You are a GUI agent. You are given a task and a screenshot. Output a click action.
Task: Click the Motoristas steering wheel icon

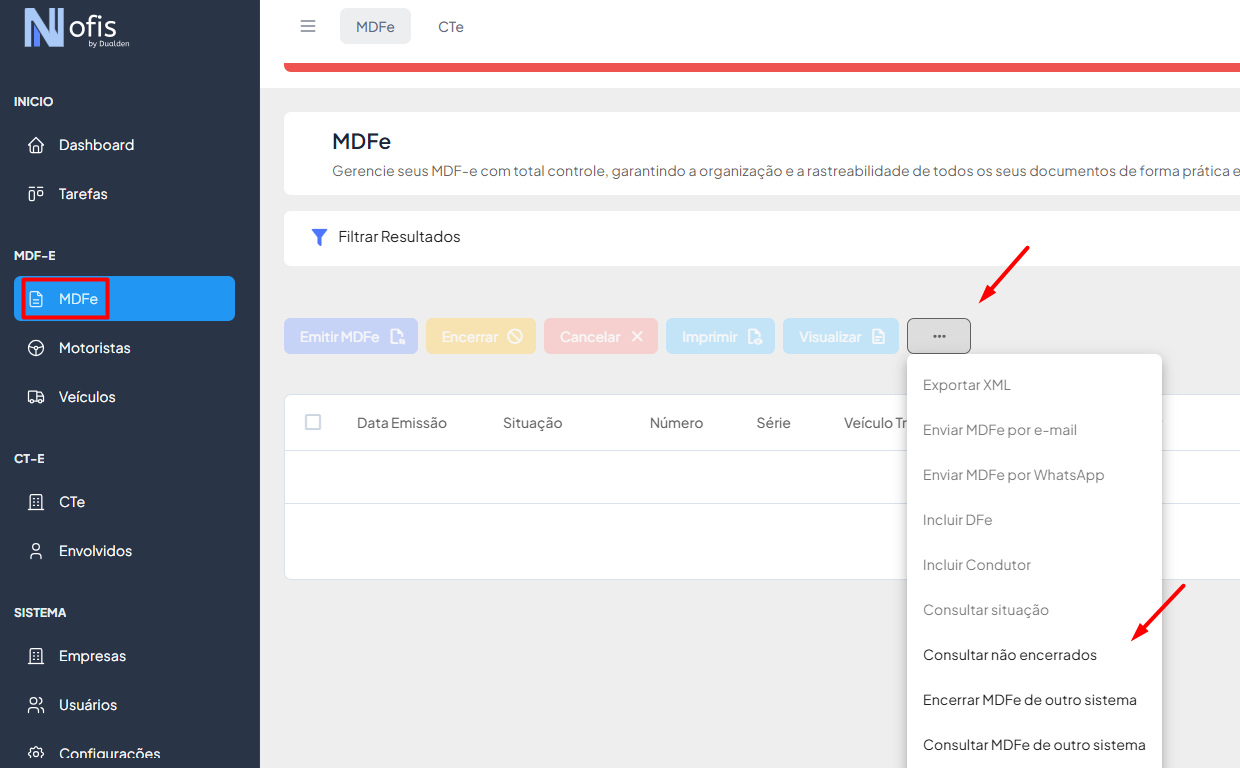36,348
